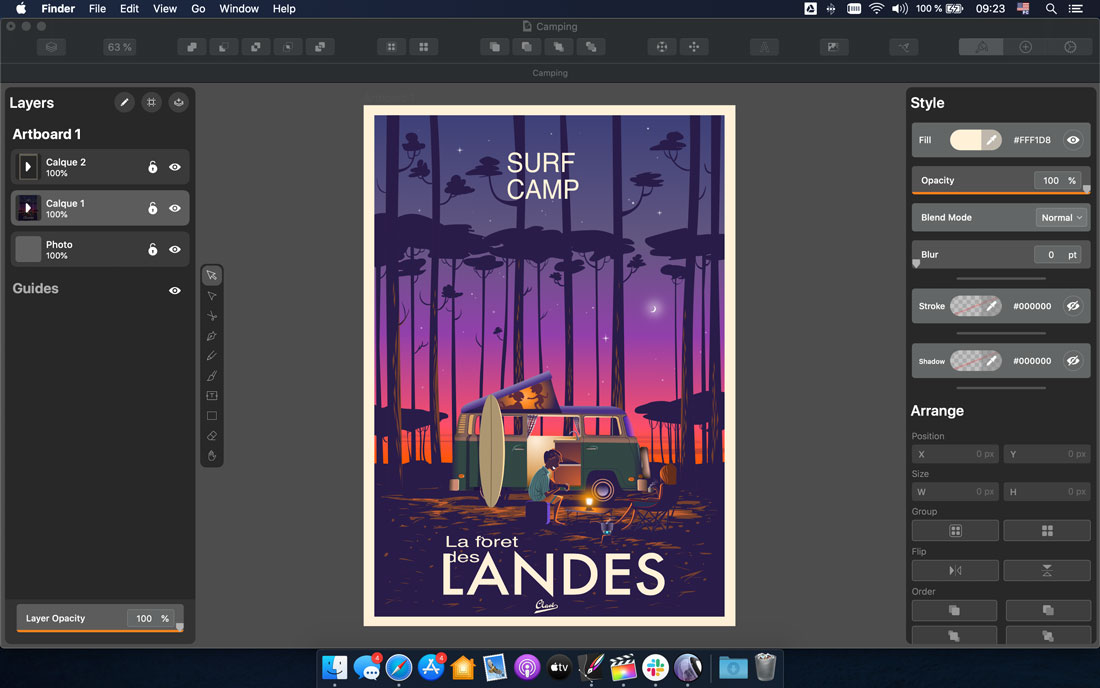
Task: Toggle Stroke visibility in the Style panel
Action: click(x=1073, y=305)
